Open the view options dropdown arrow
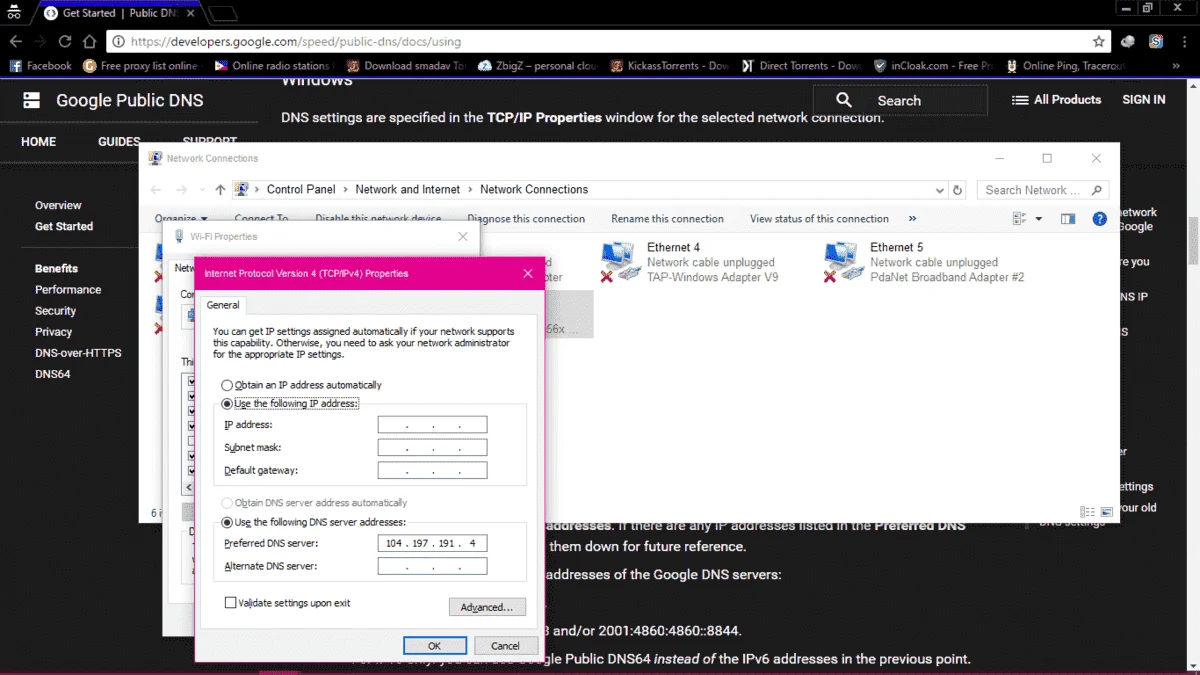The image size is (1200, 675). point(1038,219)
